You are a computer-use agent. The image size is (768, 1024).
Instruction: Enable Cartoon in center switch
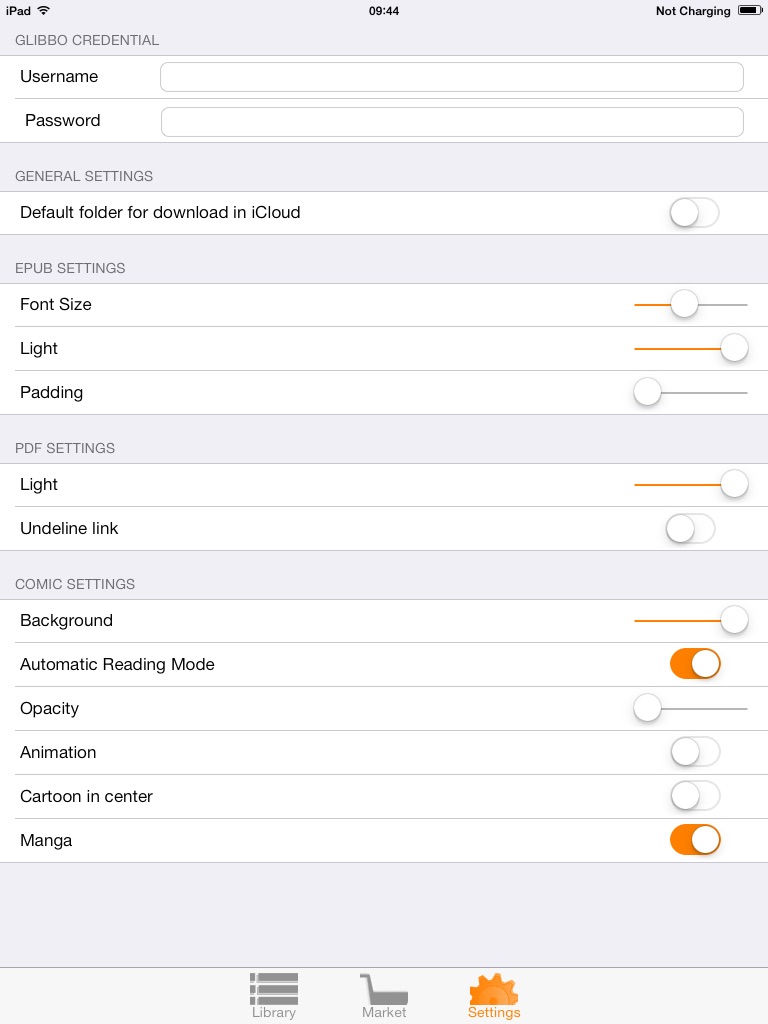(695, 797)
